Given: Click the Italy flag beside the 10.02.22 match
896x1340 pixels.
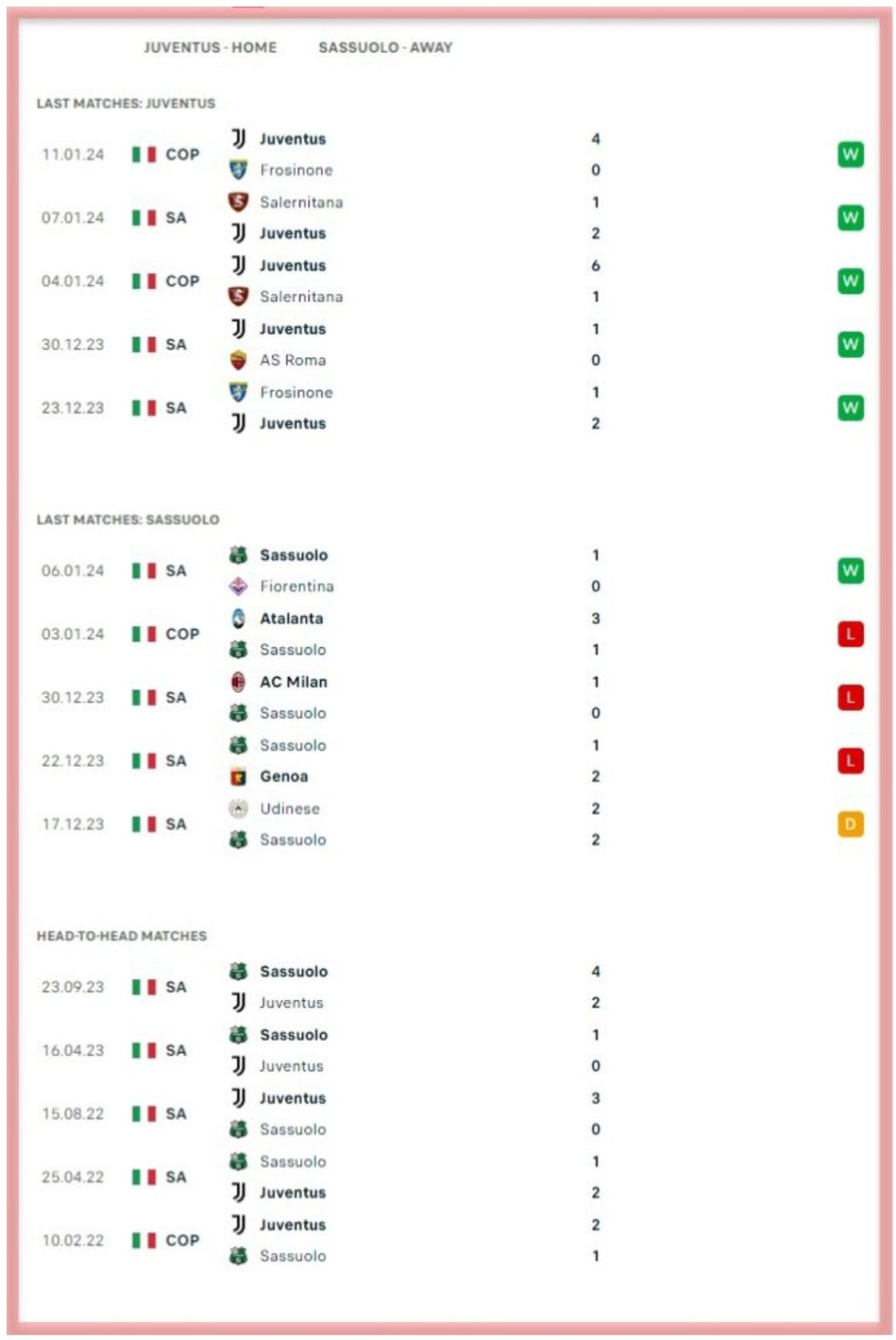Looking at the screenshot, I should [x=144, y=1241].
